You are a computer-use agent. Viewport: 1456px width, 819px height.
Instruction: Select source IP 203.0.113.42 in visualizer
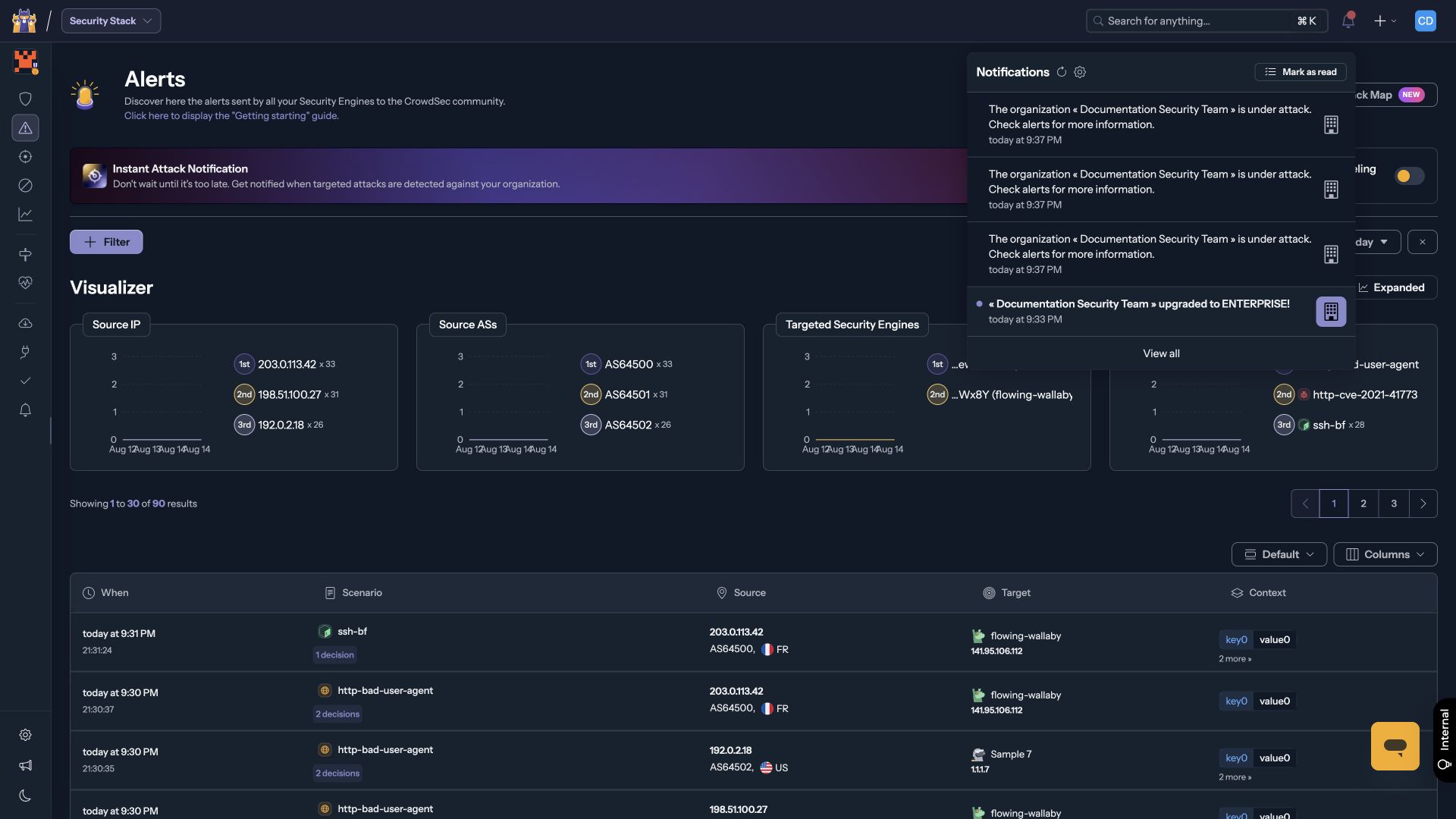pos(286,365)
